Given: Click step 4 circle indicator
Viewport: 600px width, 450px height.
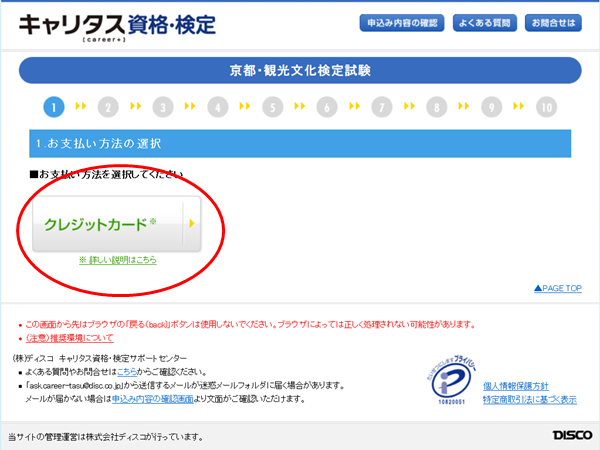Looking at the screenshot, I should click(218, 107).
